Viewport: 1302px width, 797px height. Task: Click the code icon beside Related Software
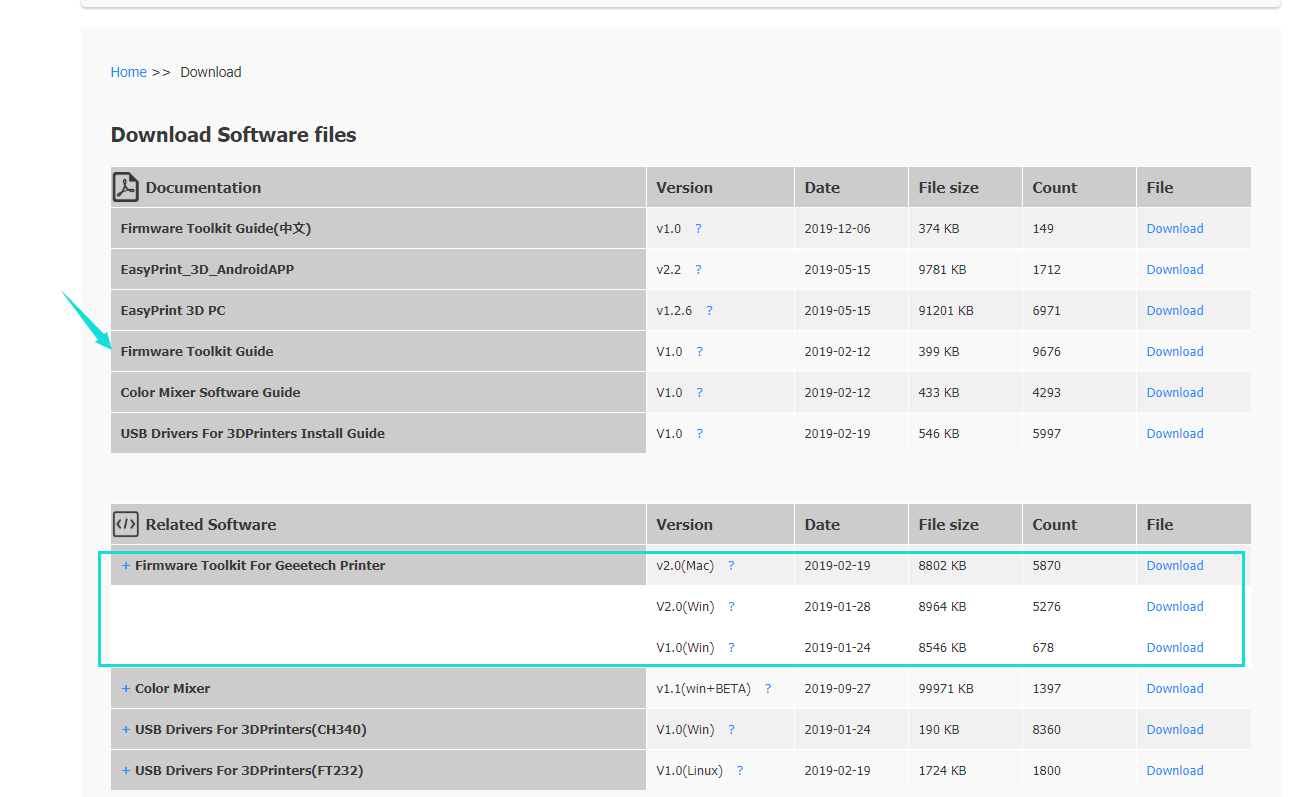(125, 524)
